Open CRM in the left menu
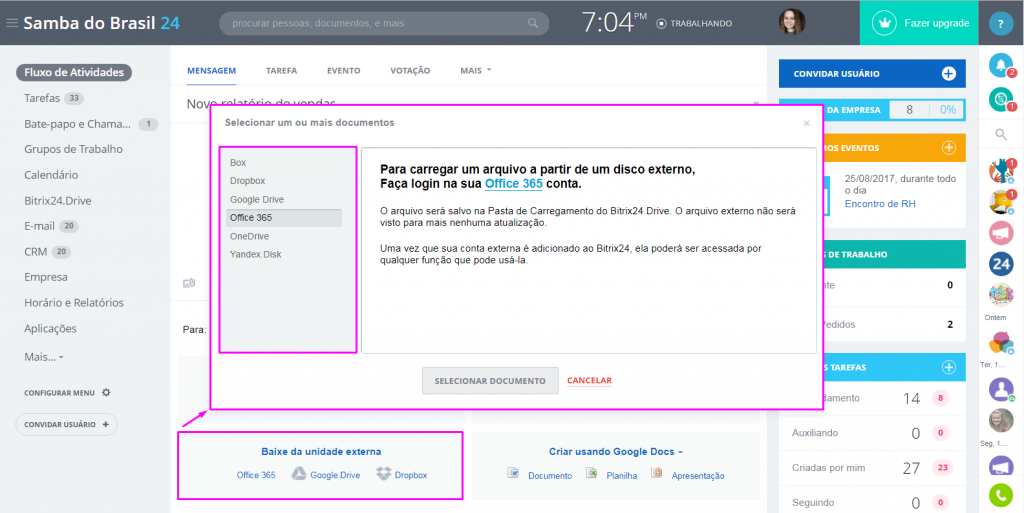The width and height of the screenshot is (1024, 513). tap(36, 251)
